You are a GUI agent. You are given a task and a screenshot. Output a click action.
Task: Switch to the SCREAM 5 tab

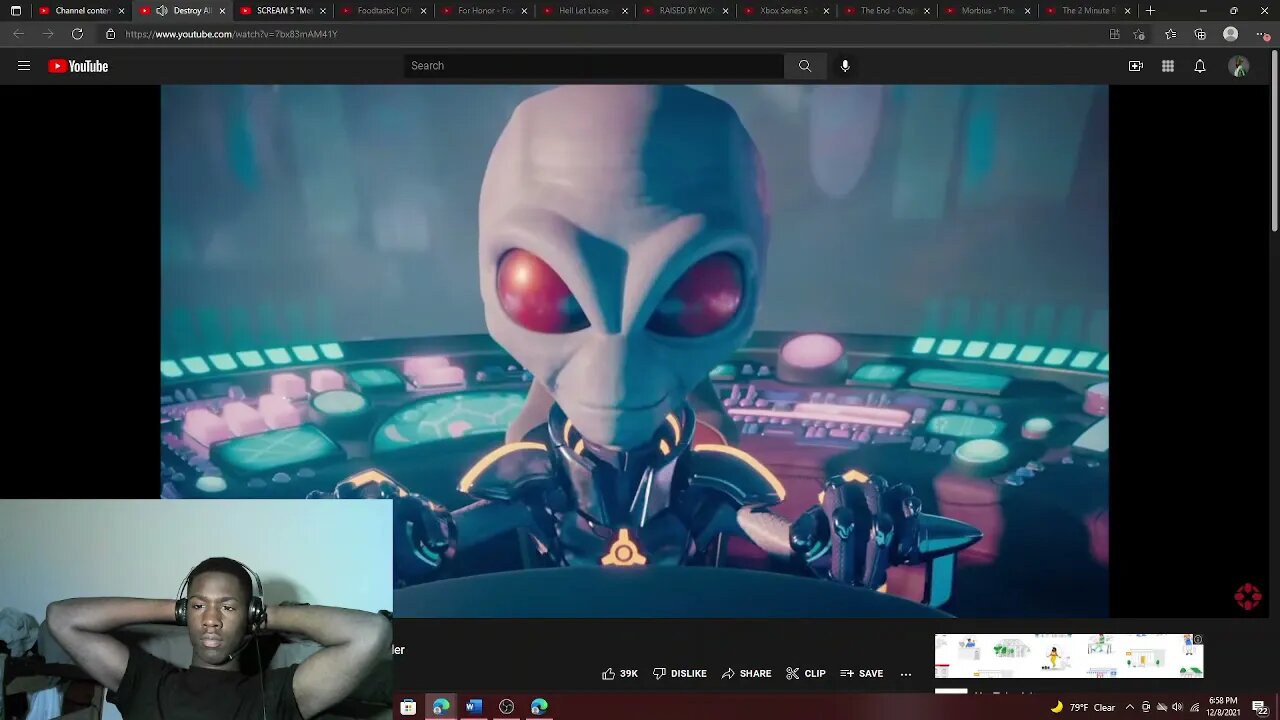[283, 11]
